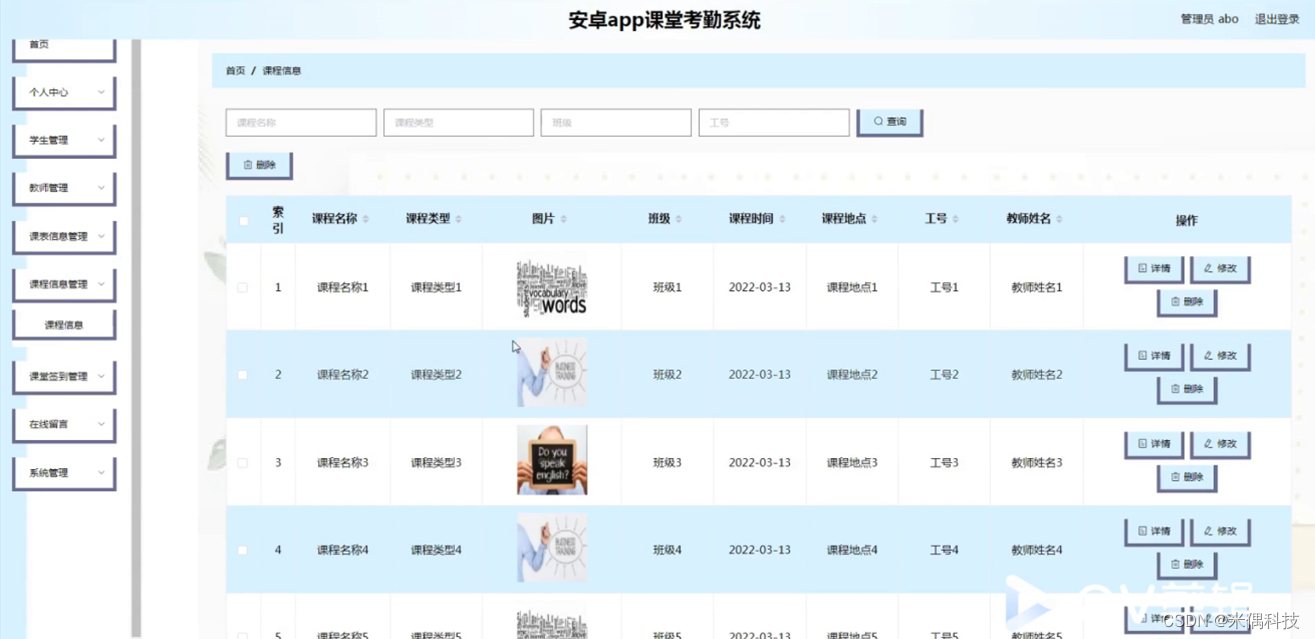Click 修改 for row 课程名称2
This screenshot has height=639, width=1315.
coord(1220,356)
